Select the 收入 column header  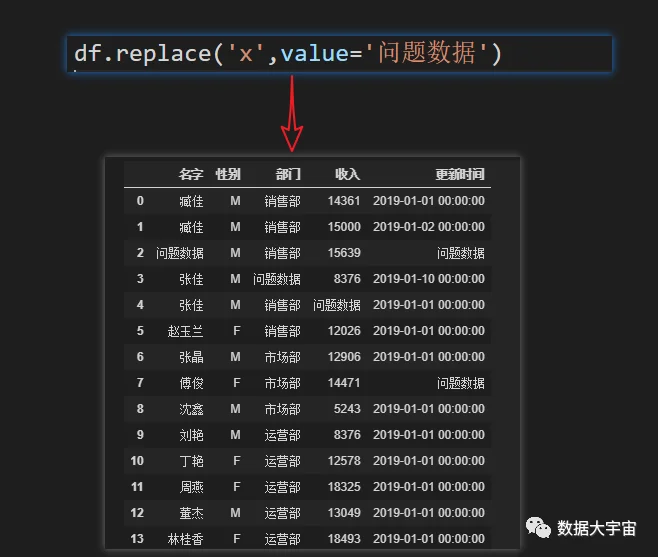347,174
